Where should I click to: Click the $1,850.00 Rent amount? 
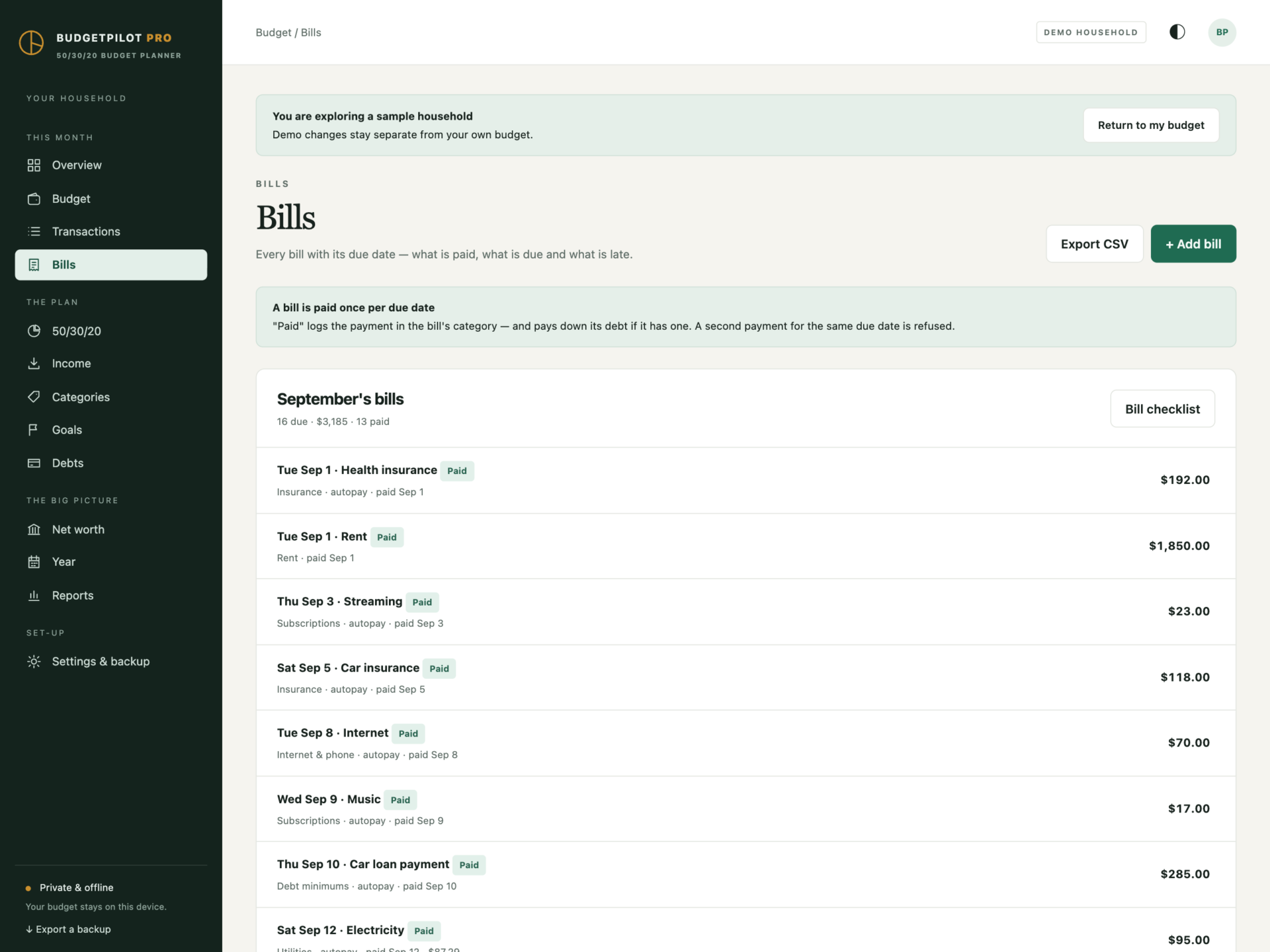click(x=1179, y=546)
